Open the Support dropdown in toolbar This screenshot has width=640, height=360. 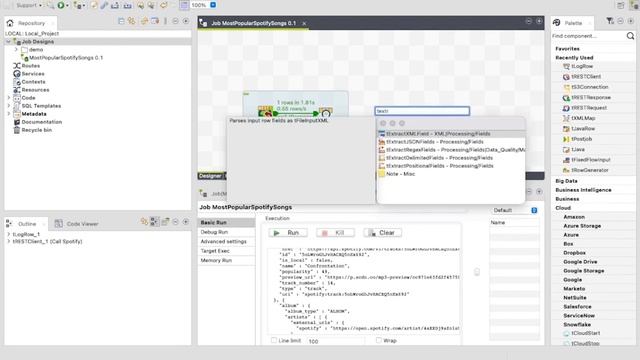(29, 5)
